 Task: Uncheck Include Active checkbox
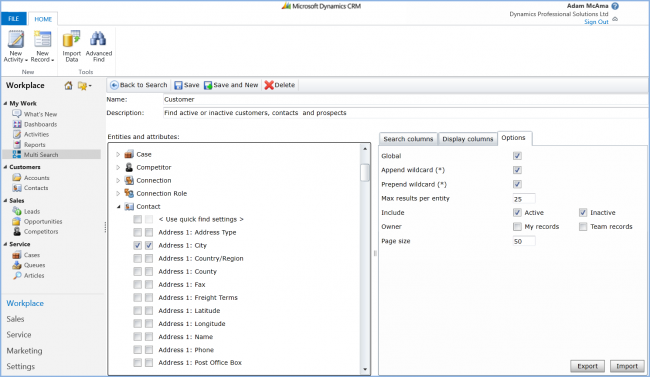tap(517, 212)
